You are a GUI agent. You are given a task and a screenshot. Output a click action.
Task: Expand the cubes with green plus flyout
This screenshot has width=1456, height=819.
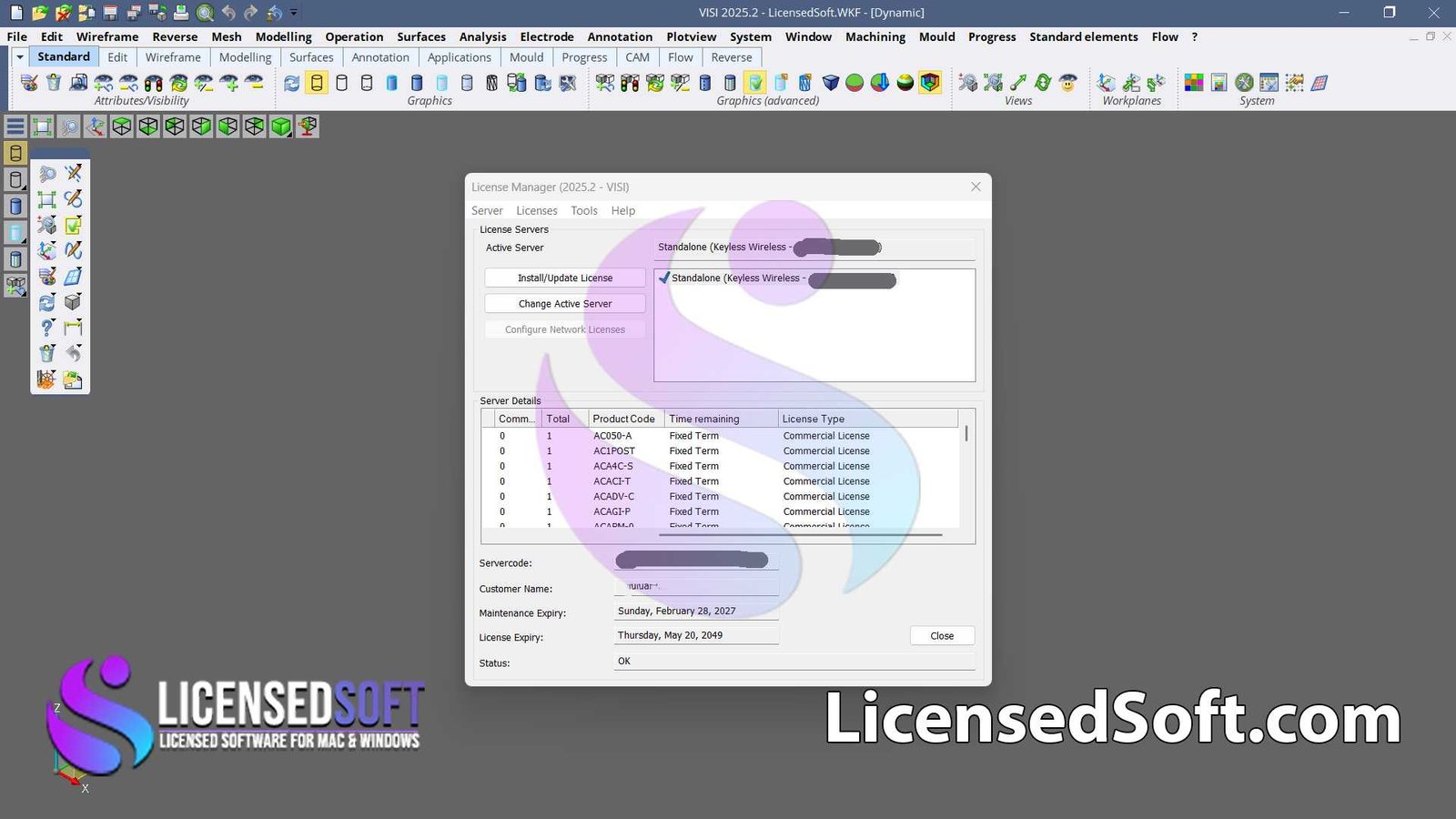pos(15,287)
